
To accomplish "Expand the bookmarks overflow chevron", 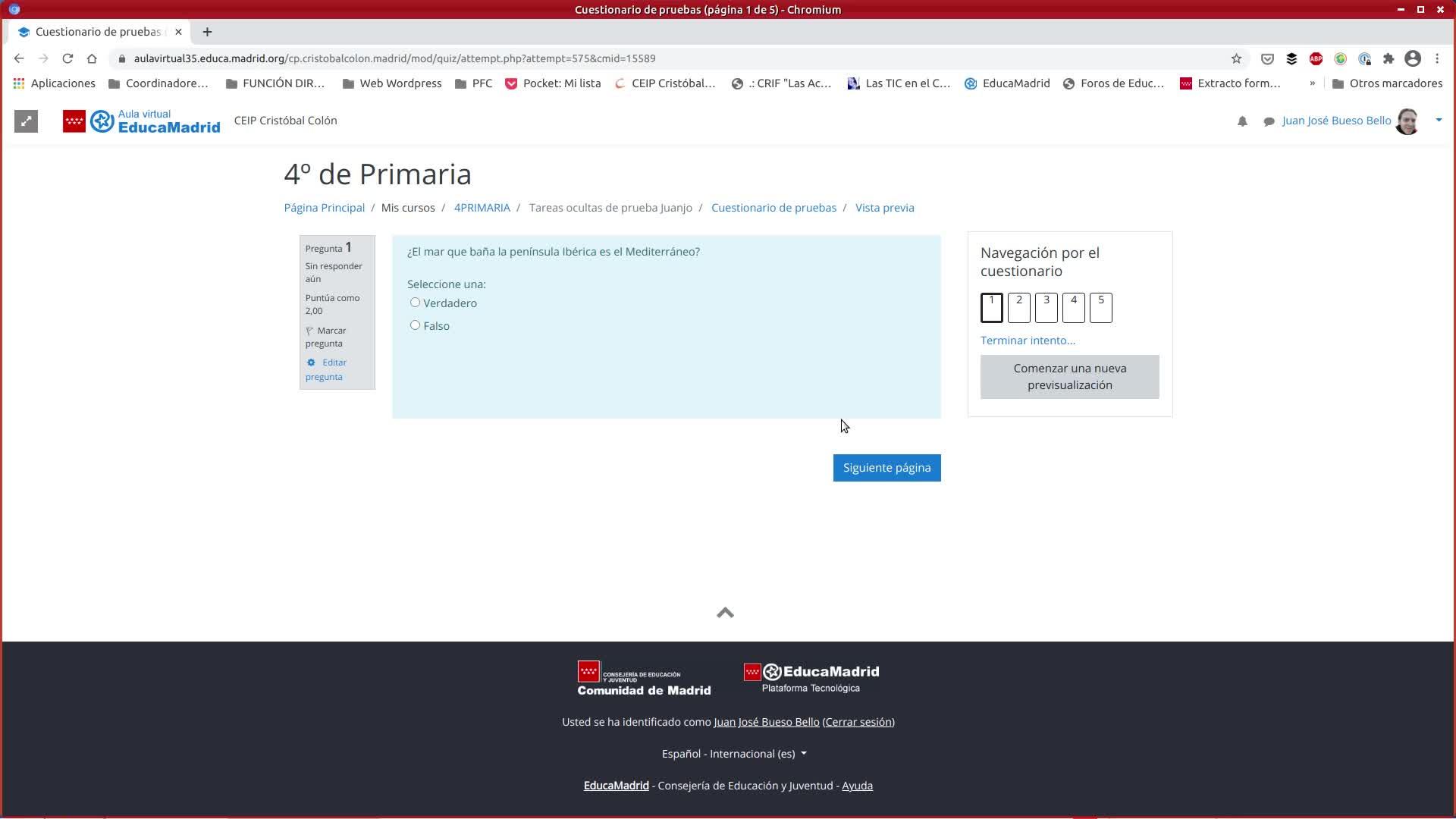I will (x=1312, y=83).
